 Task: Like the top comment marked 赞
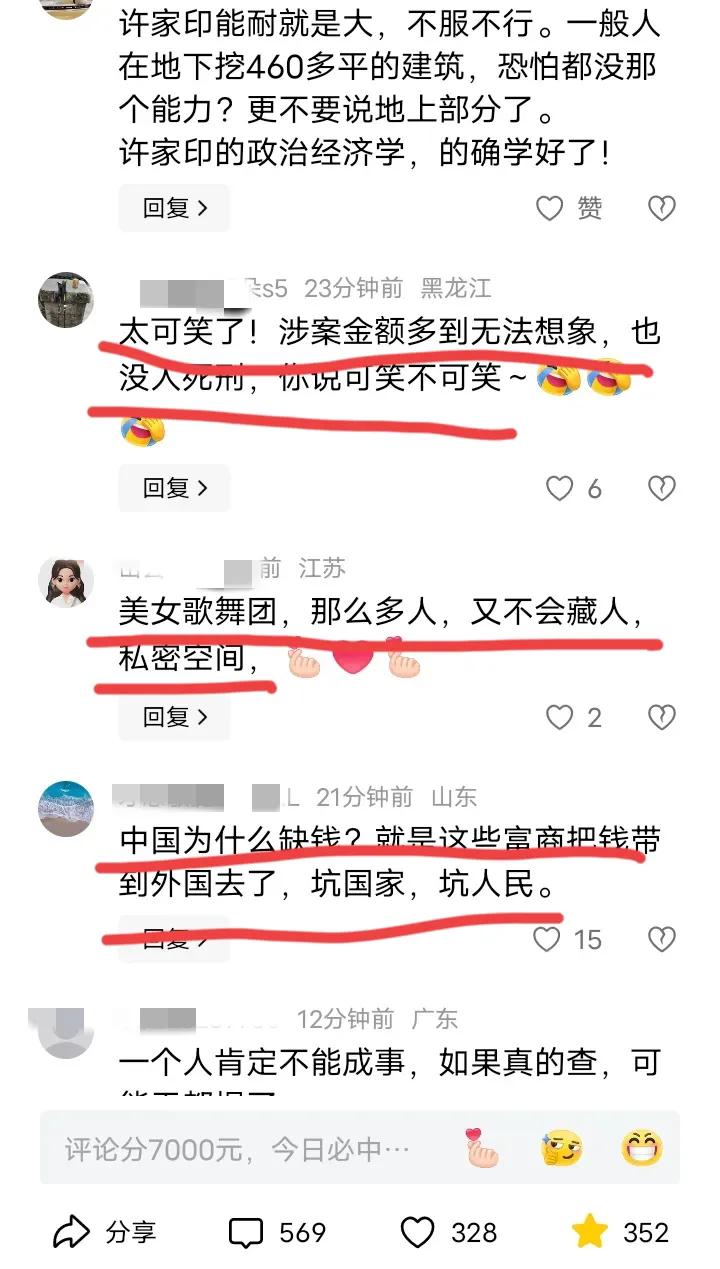(551, 208)
